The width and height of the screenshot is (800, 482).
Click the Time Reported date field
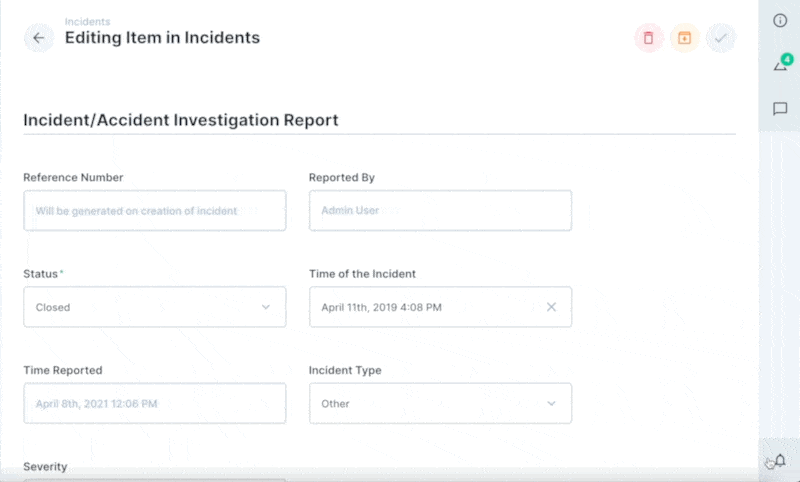coord(155,403)
